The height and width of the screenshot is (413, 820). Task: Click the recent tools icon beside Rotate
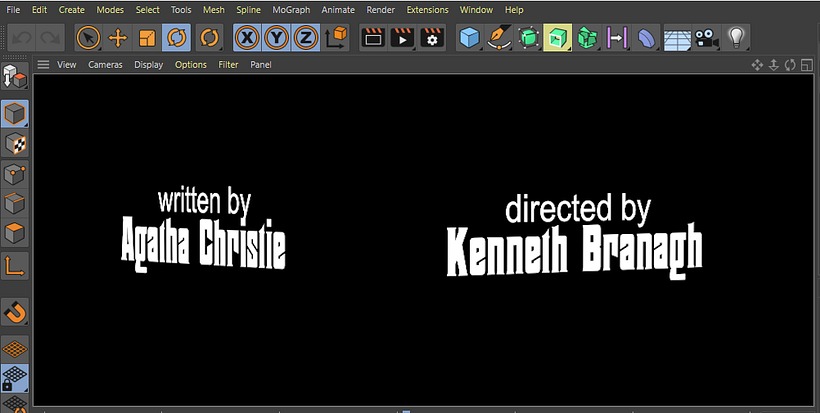(x=210, y=38)
